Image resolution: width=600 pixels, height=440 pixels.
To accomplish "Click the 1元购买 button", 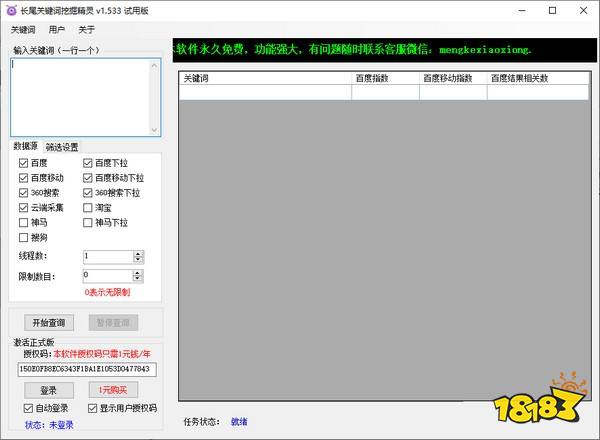I will [x=113, y=390].
